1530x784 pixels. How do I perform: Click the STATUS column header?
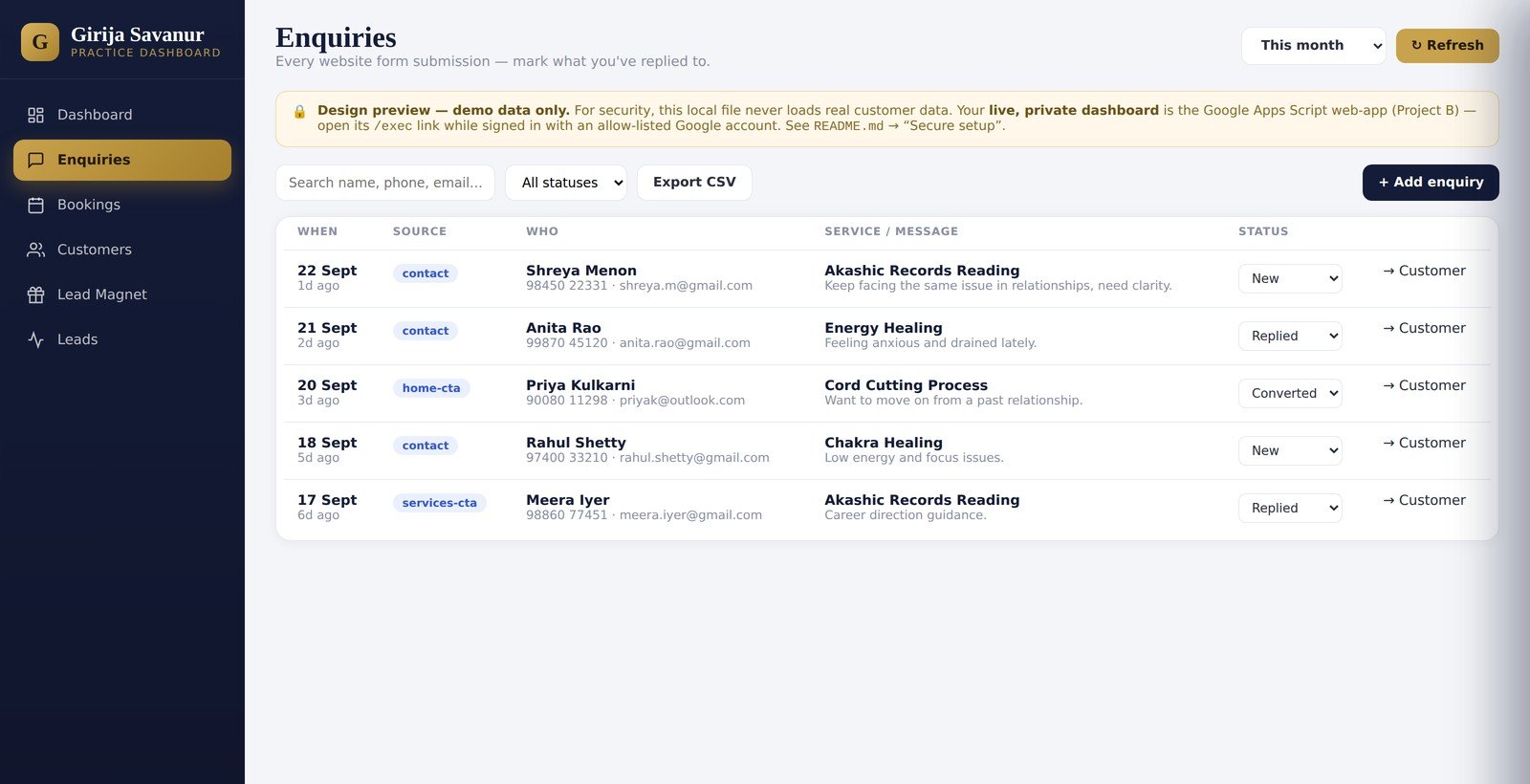(x=1263, y=231)
